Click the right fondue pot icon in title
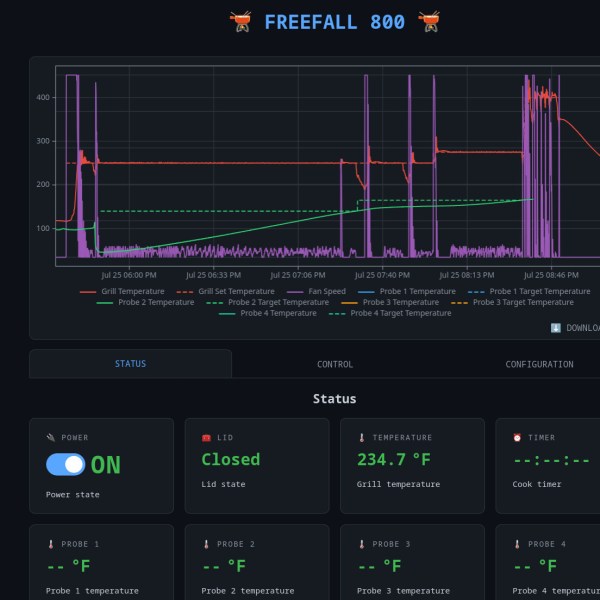The image size is (600, 600). 429,22
